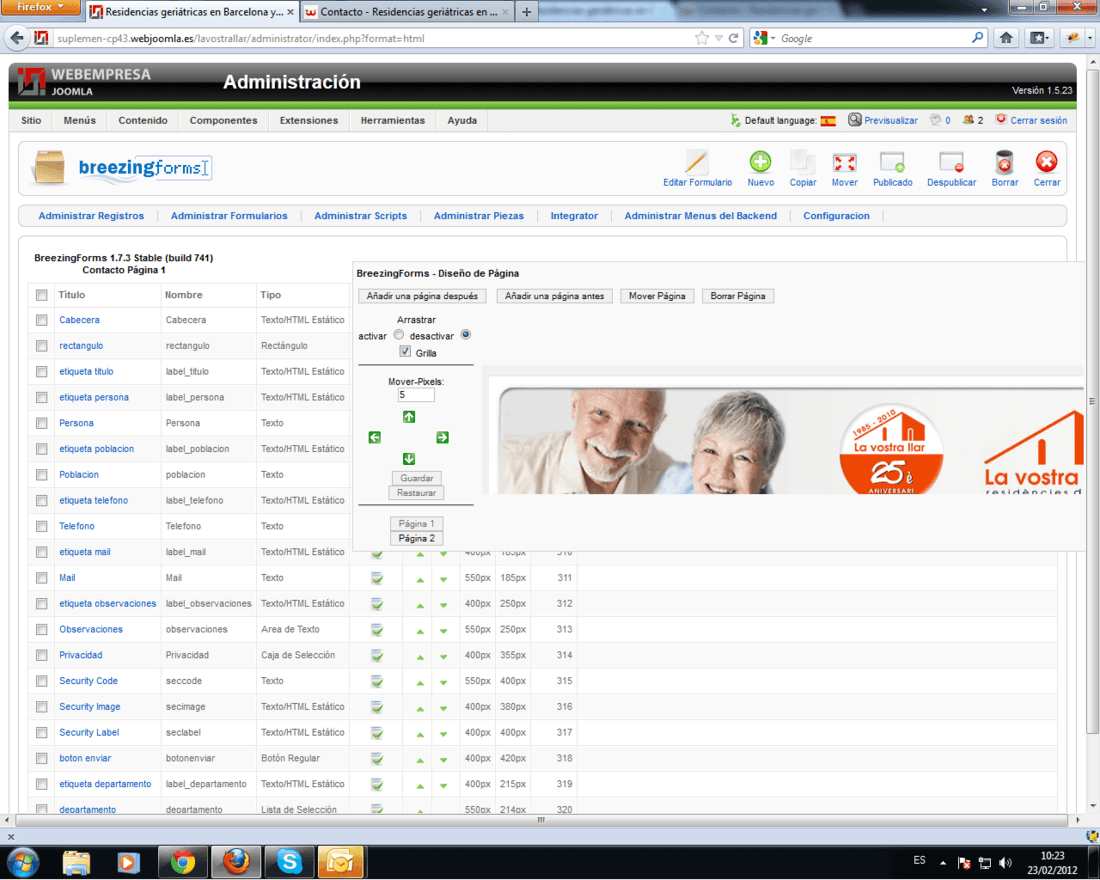Click the Despublicar toolbar icon

(x=951, y=163)
